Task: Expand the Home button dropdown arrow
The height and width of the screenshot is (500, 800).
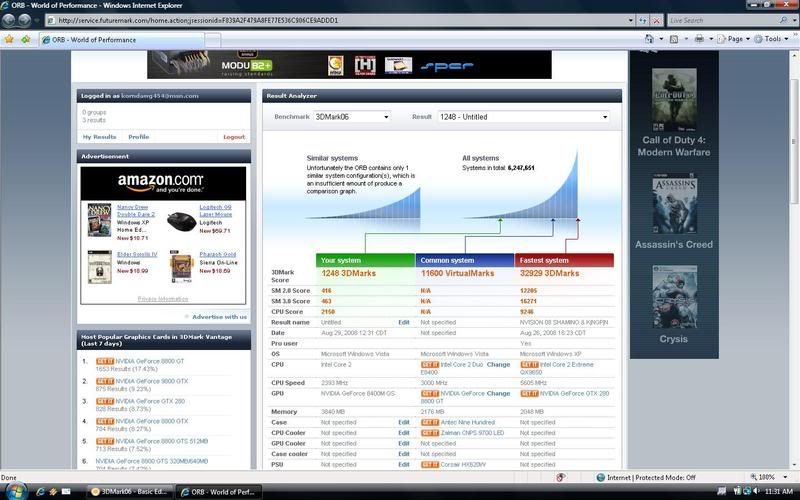Action: [661, 39]
